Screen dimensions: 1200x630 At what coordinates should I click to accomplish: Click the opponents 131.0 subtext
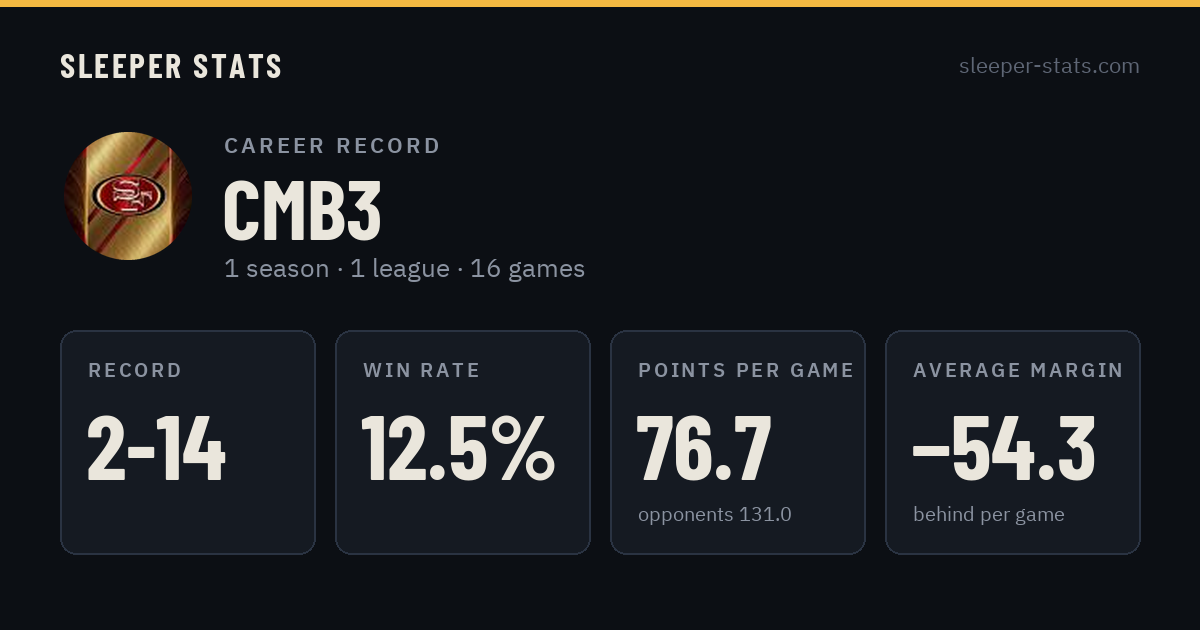(715, 515)
